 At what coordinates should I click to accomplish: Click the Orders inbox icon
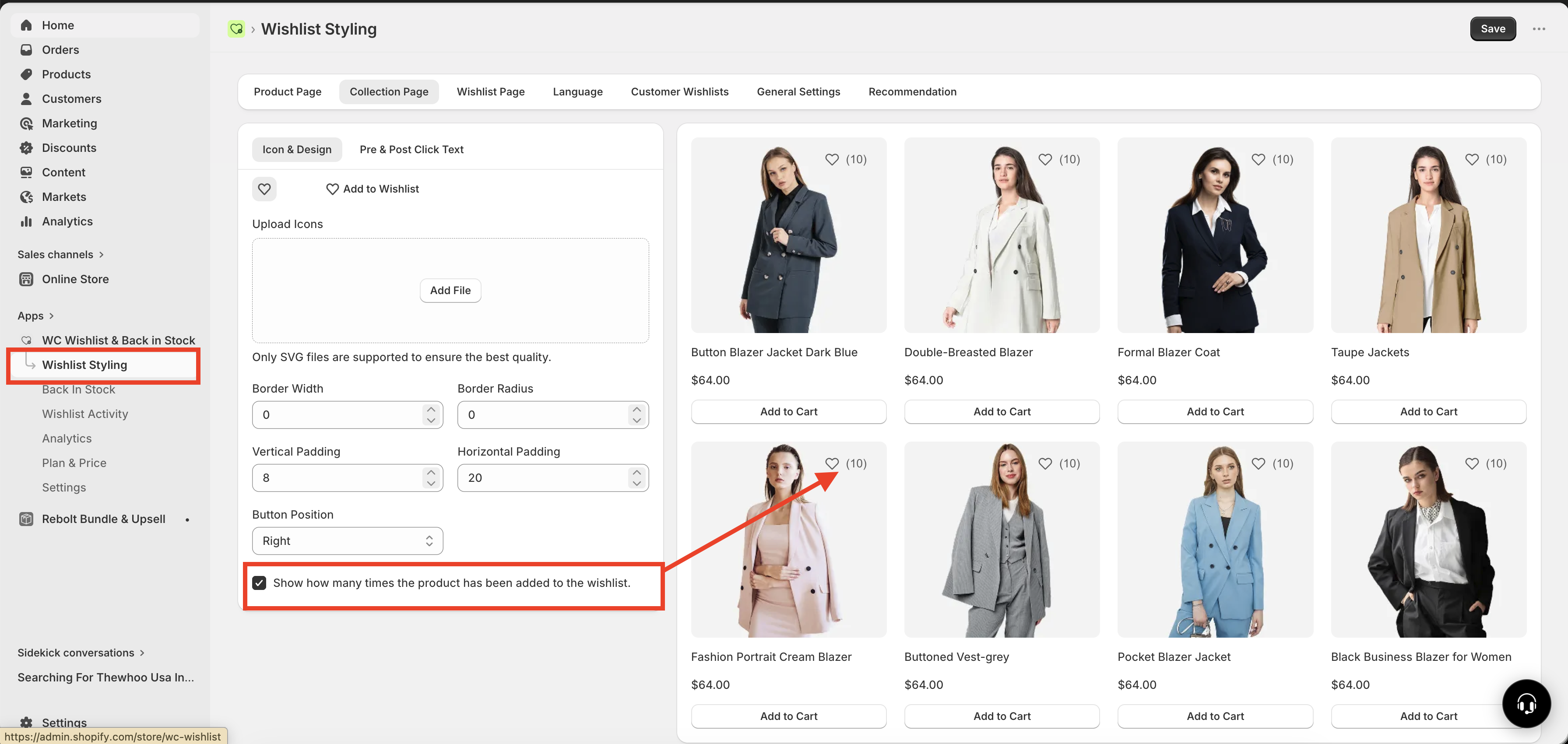[x=26, y=49]
